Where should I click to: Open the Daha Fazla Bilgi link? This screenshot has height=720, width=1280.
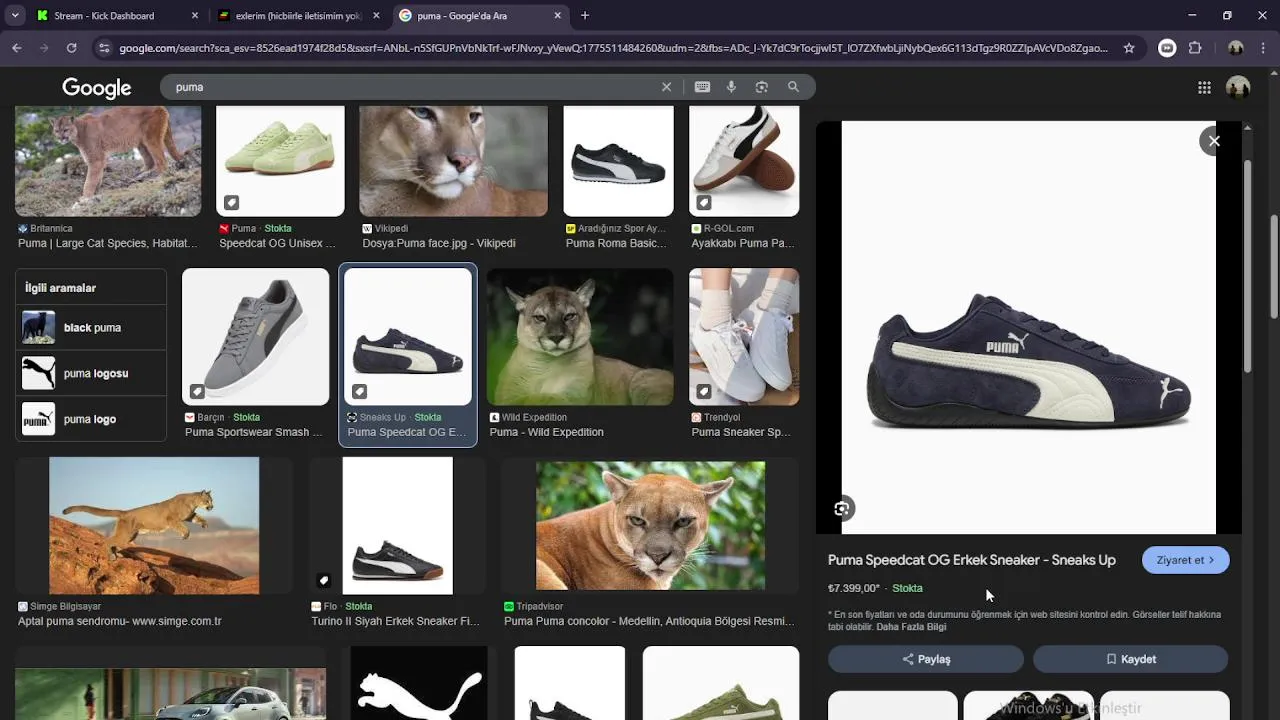(x=911, y=627)
